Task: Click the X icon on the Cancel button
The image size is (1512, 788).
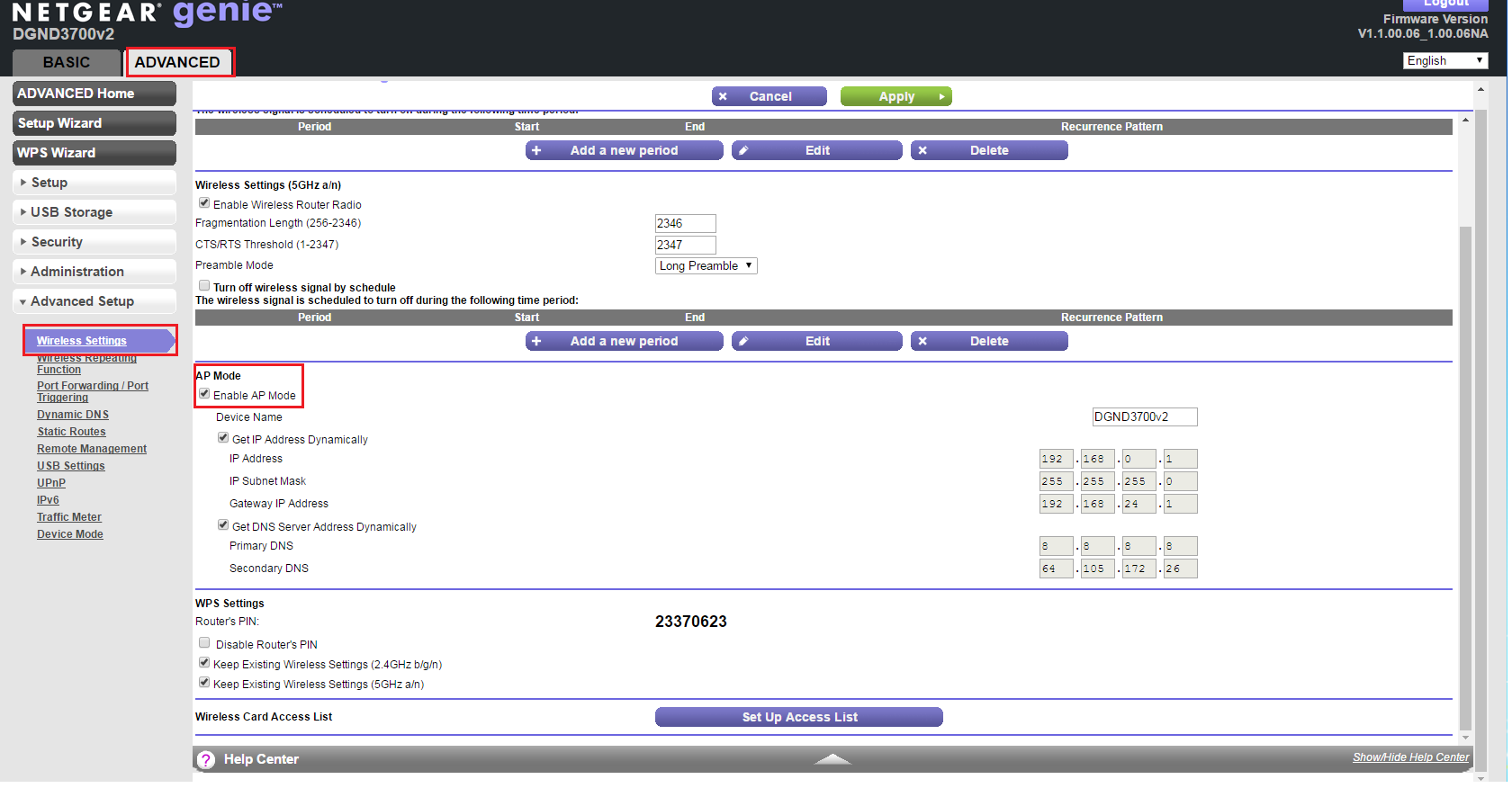Action: click(723, 97)
